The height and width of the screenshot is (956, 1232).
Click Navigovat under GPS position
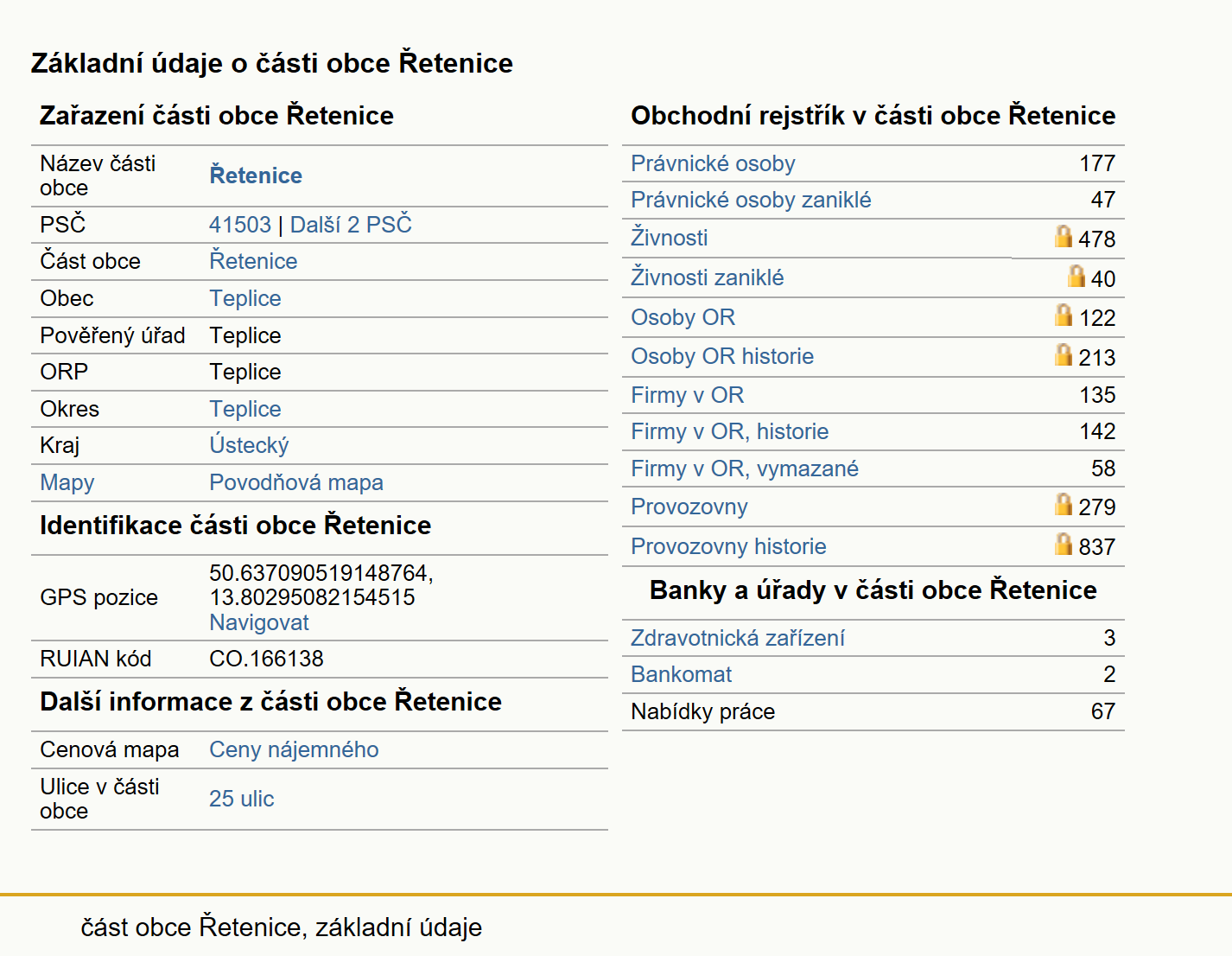tap(259, 622)
